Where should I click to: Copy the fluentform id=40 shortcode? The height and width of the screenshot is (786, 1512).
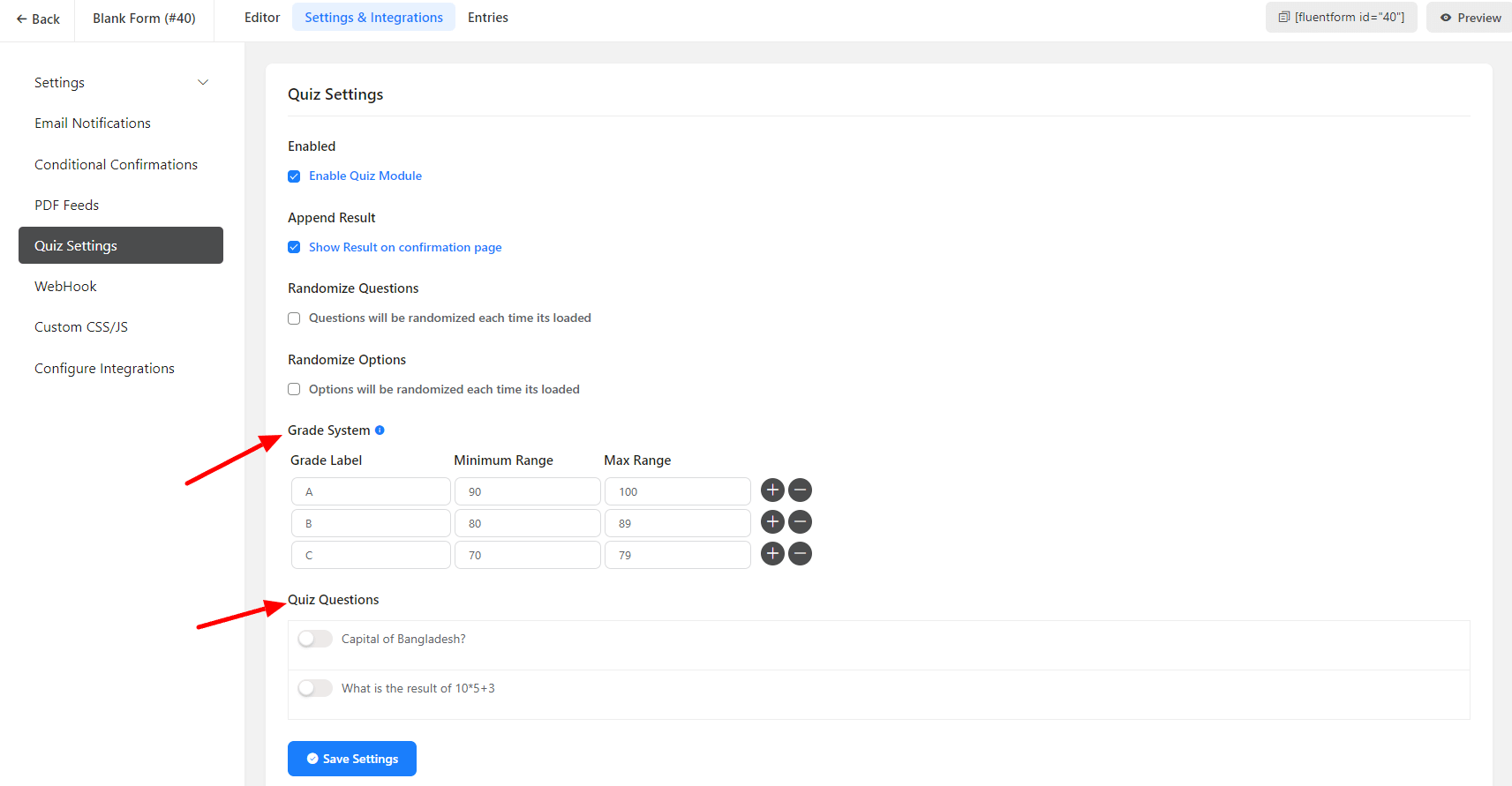(x=1341, y=18)
